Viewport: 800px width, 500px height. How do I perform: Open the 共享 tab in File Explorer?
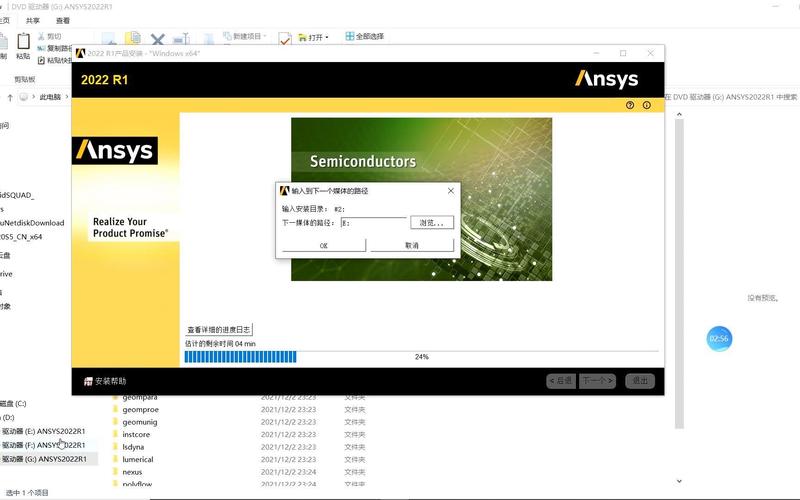click(x=33, y=20)
